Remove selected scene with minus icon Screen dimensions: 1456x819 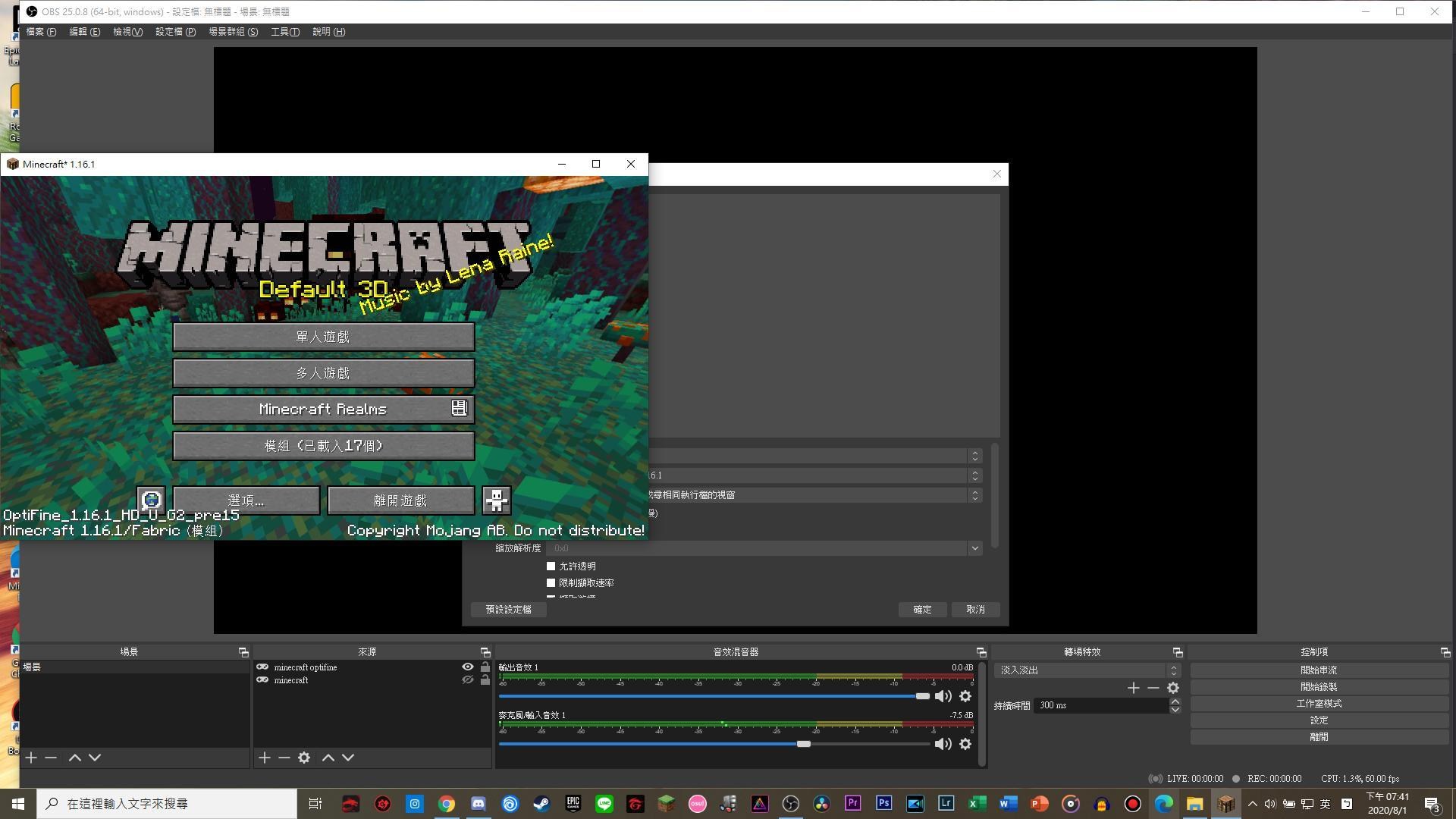click(51, 758)
